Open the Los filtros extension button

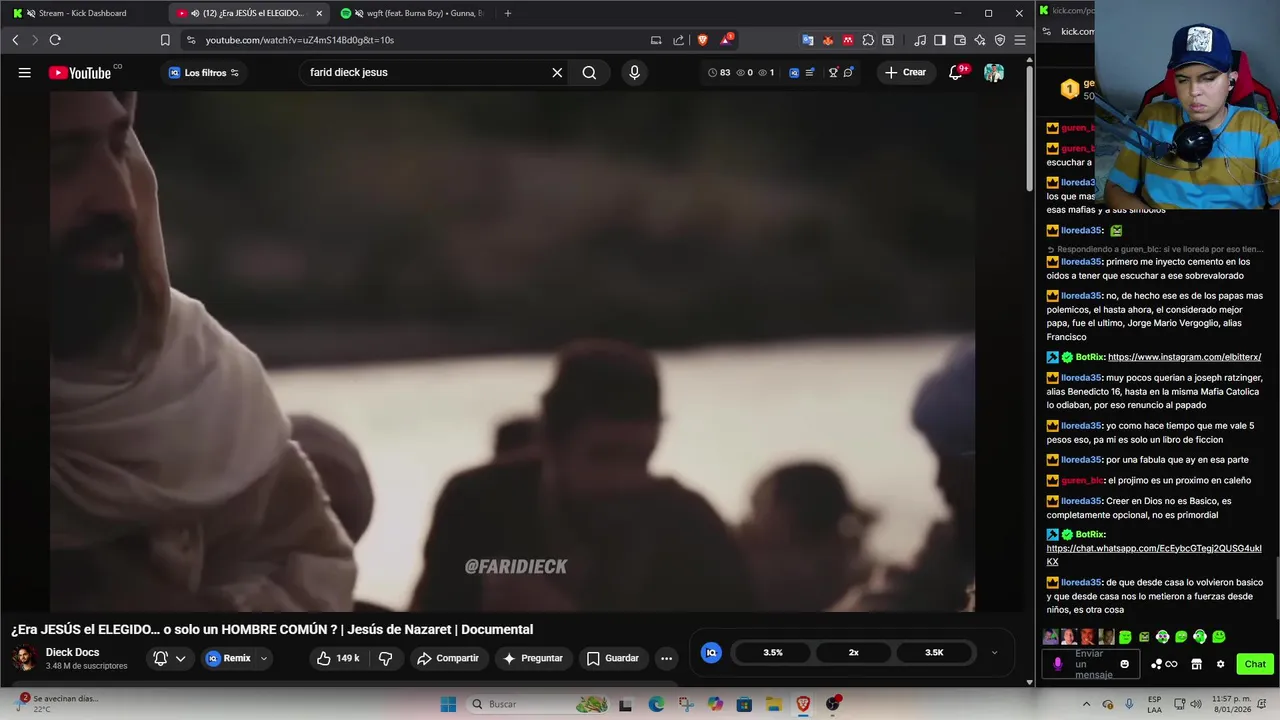(204, 72)
